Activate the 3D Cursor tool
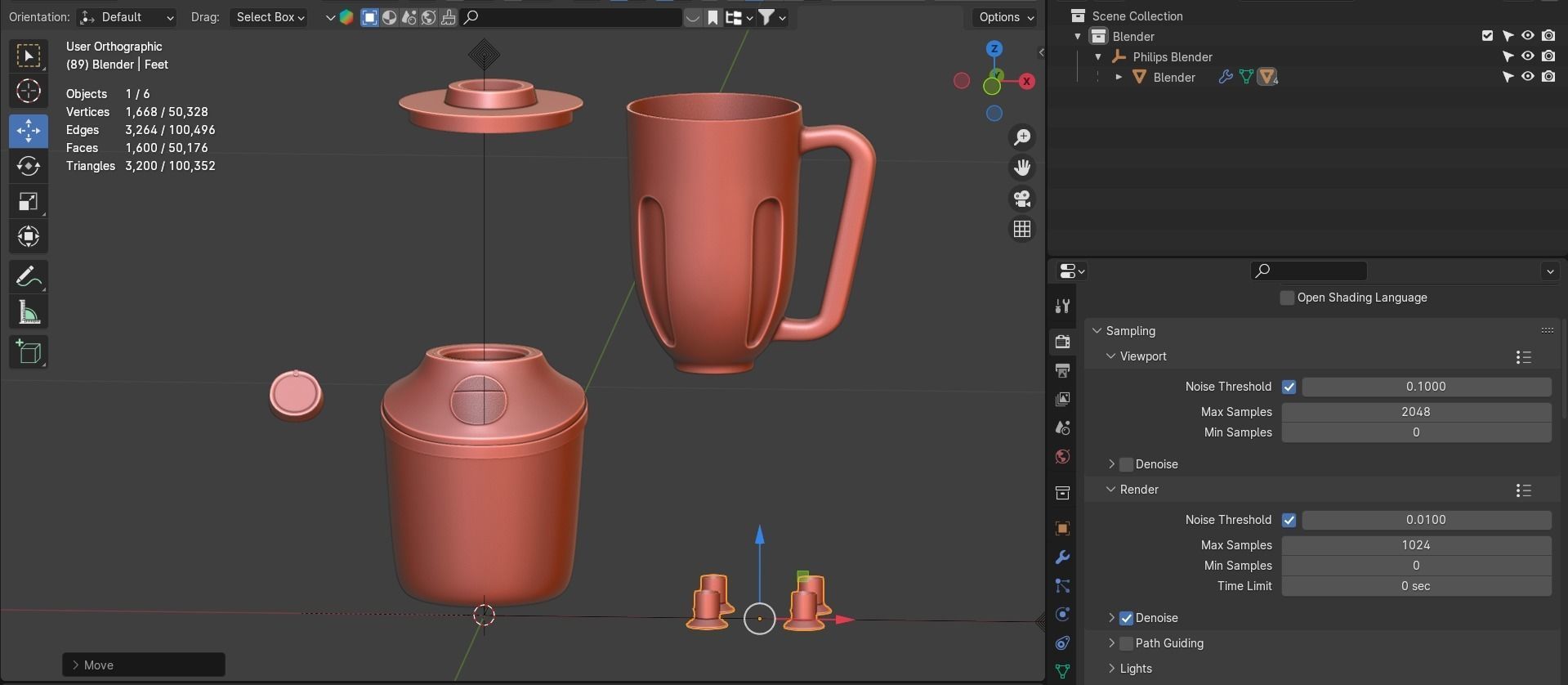Image resolution: width=1568 pixels, height=685 pixels. pyautogui.click(x=29, y=91)
